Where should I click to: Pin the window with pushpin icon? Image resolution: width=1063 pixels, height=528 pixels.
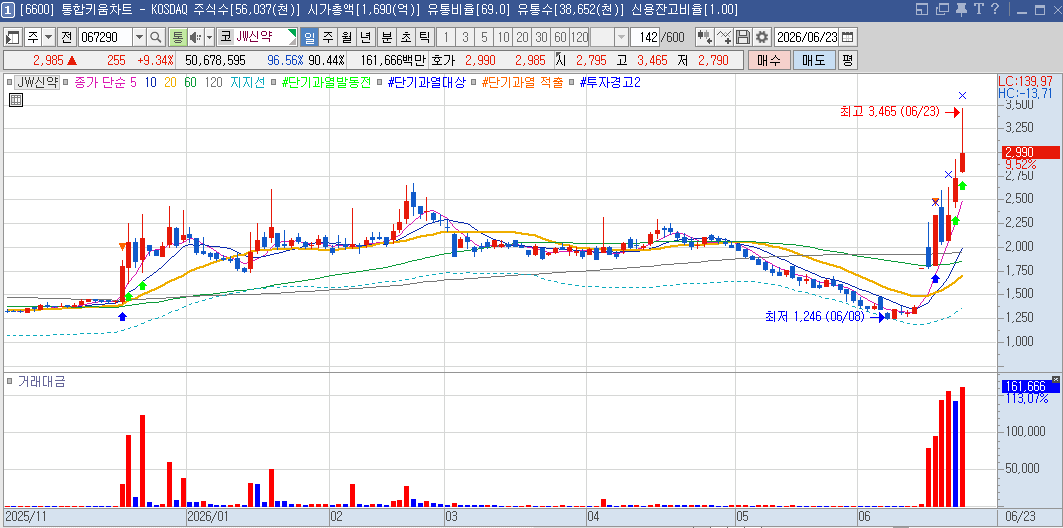pyautogui.click(x=961, y=9)
